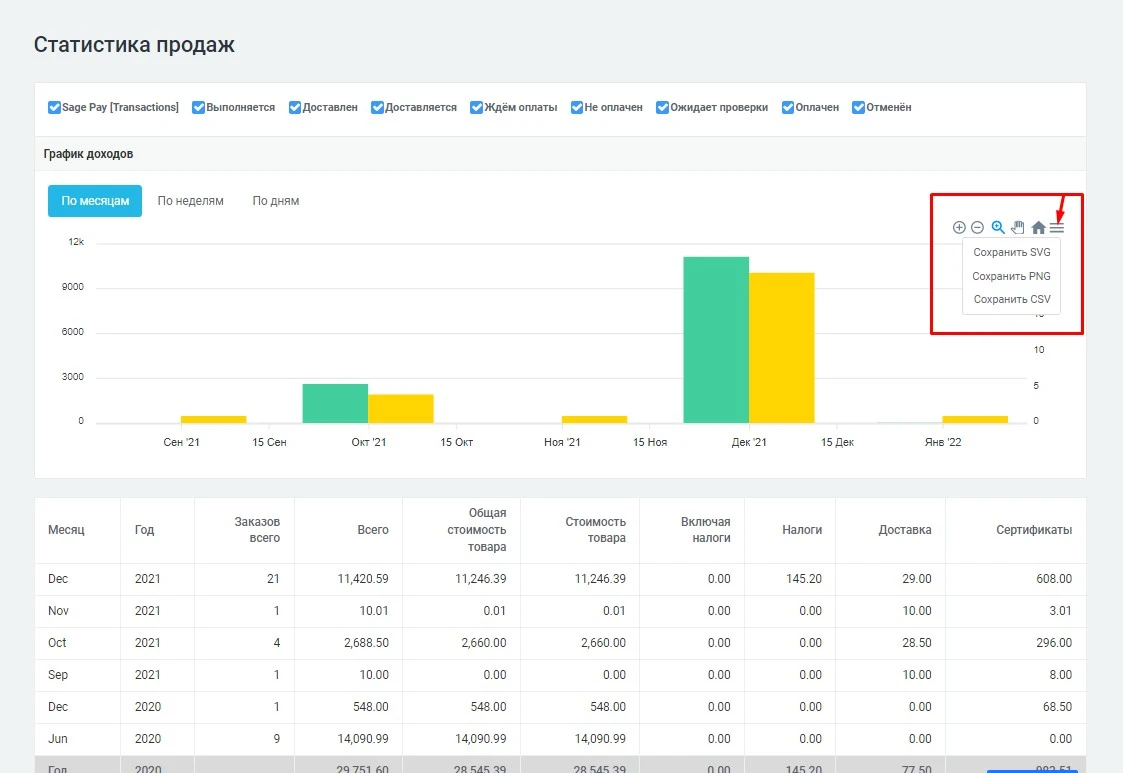Toggle the chart hamburger menu icon
The width and height of the screenshot is (1123, 773).
(1057, 228)
